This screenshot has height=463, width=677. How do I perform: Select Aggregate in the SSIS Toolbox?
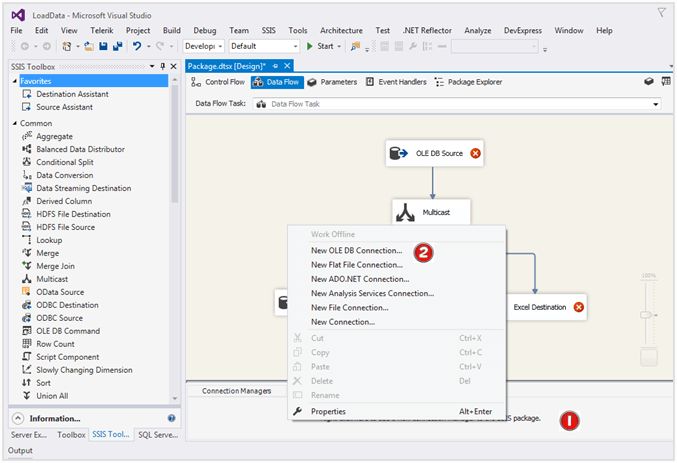pos(54,136)
